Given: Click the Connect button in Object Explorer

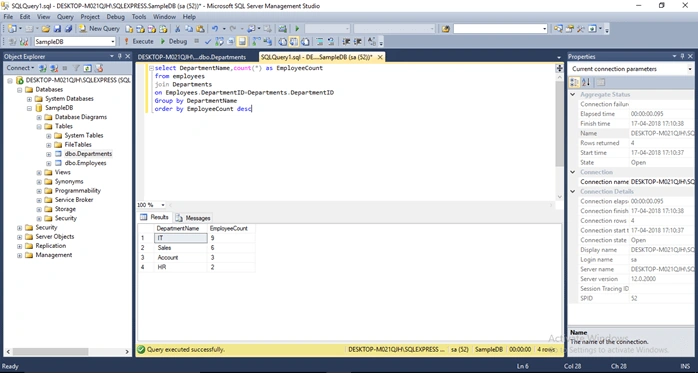Looking at the screenshot, I should pyautogui.click(x=20, y=68).
